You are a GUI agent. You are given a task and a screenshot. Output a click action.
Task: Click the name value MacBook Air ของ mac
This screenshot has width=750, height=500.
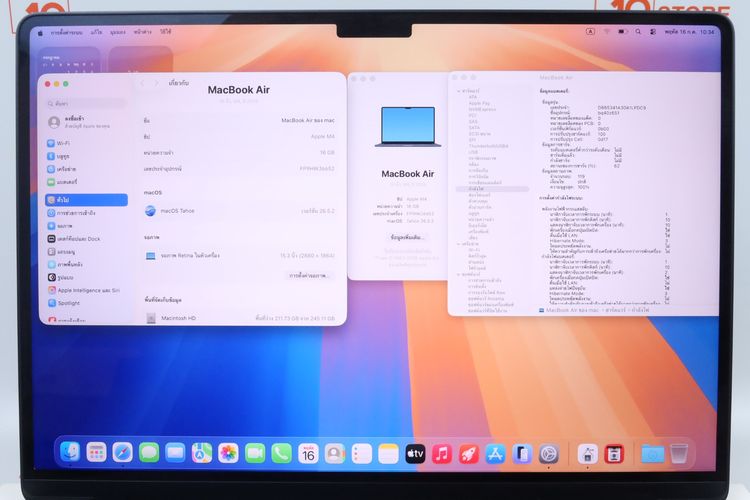[308, 120]
